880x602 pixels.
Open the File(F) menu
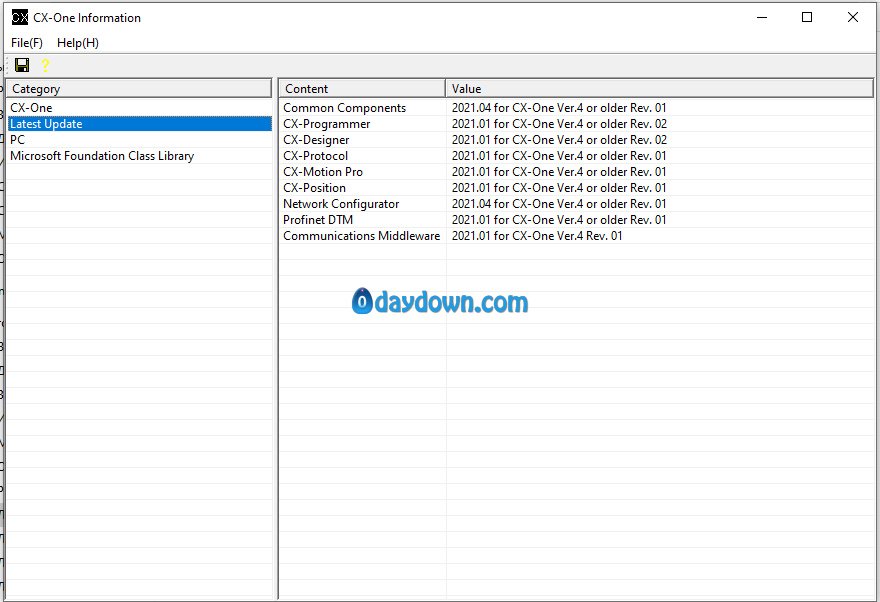click(27, 43)
